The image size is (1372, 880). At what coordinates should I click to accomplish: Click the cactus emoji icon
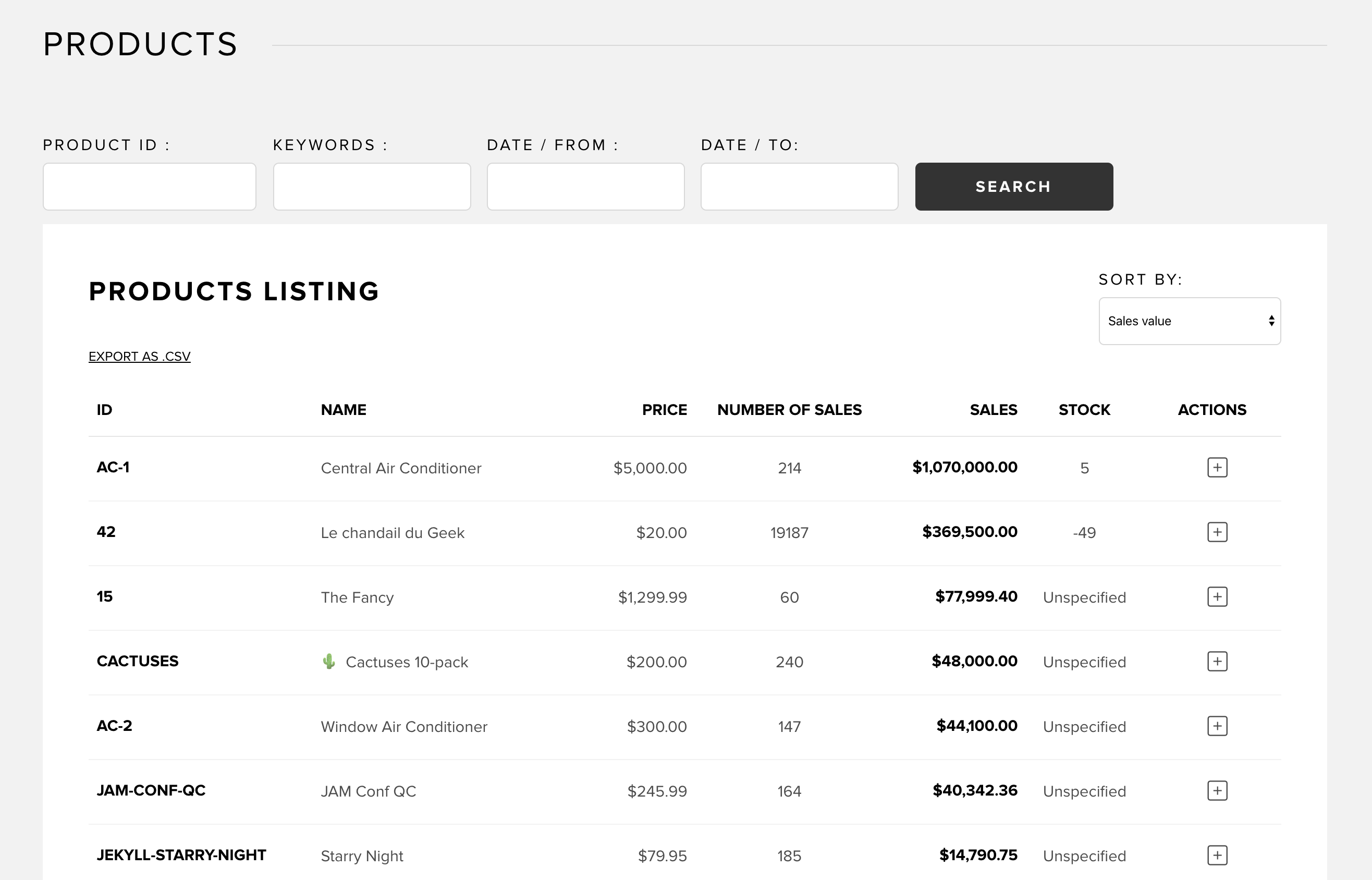329,661
